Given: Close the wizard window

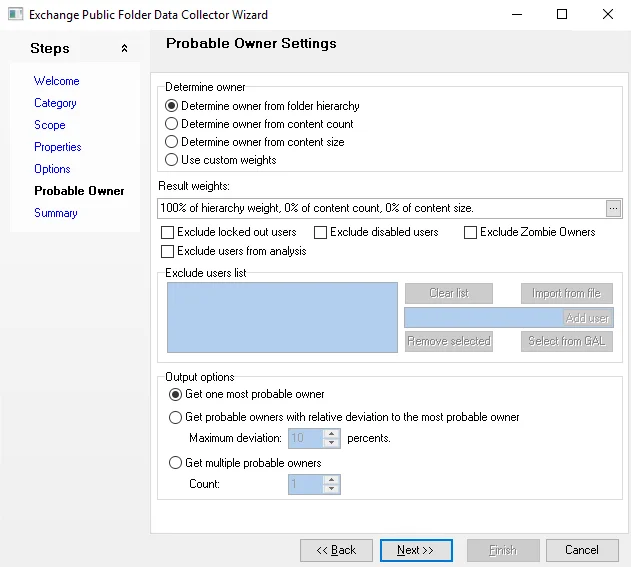Looking at the screenshot, I should (x=608, y=14).
